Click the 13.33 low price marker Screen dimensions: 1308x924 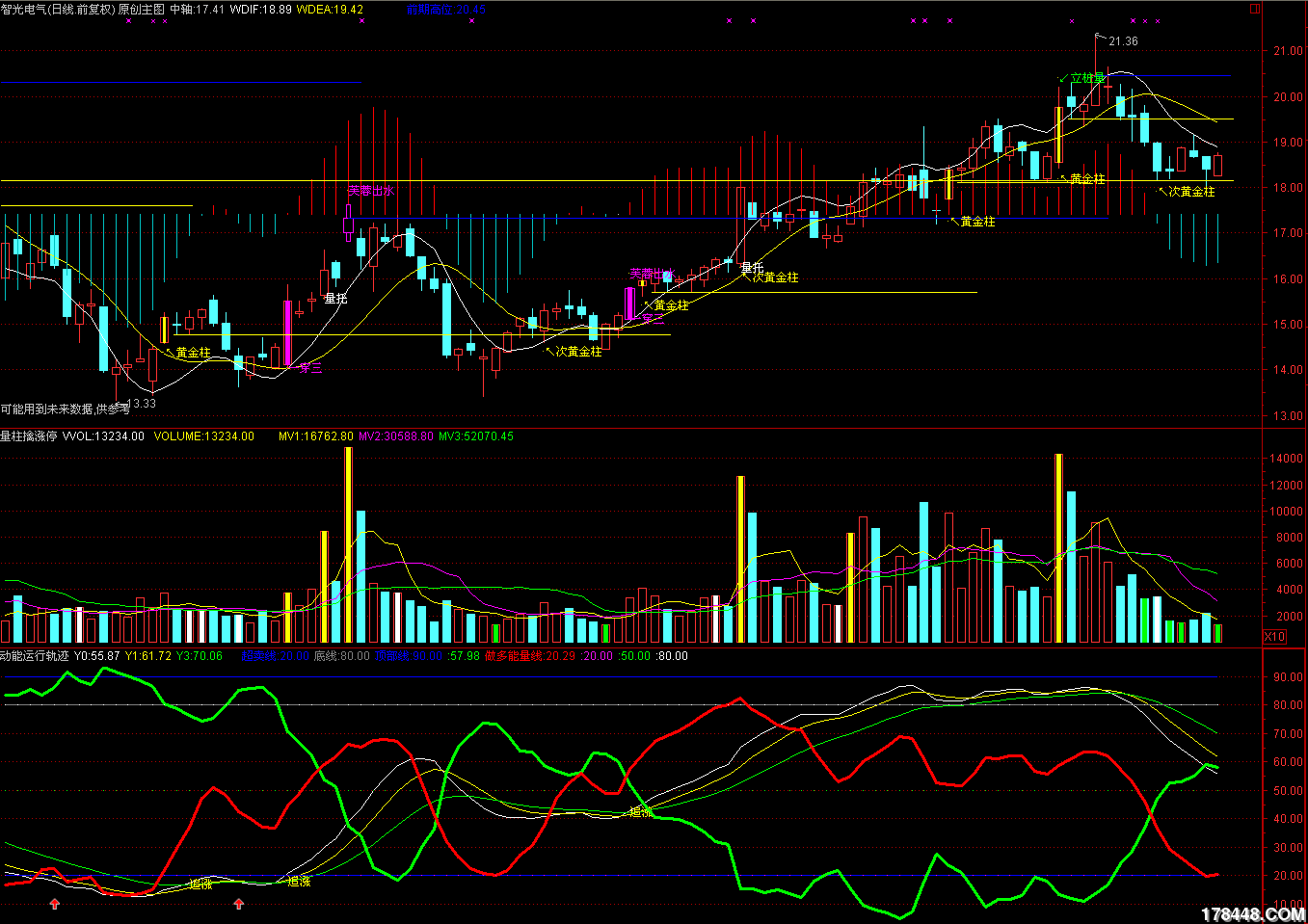[141, 404]
